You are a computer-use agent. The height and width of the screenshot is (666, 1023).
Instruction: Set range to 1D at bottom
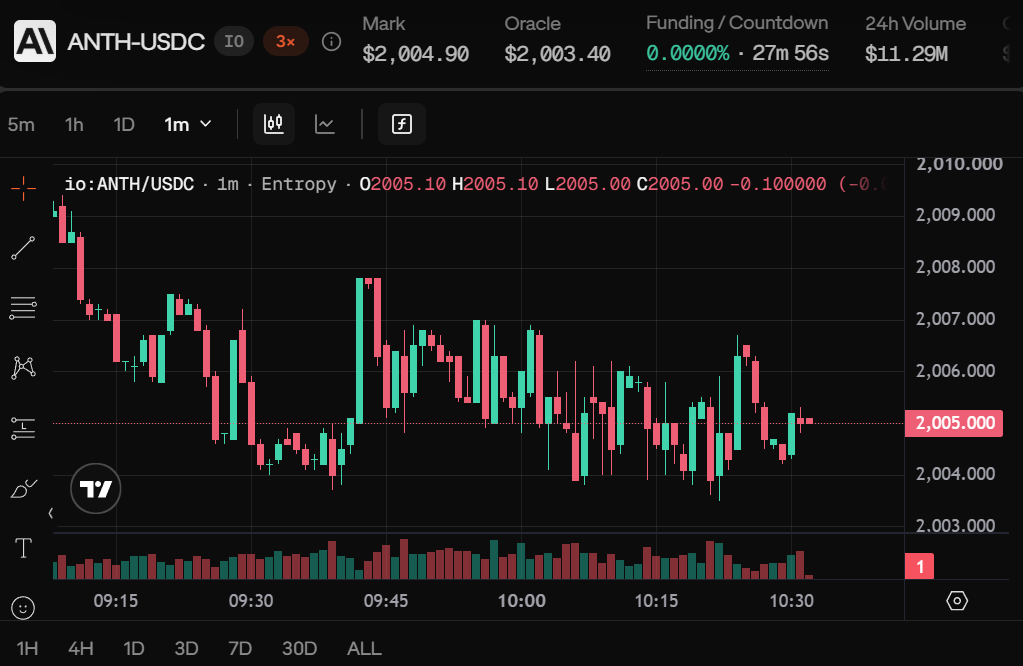134,648
